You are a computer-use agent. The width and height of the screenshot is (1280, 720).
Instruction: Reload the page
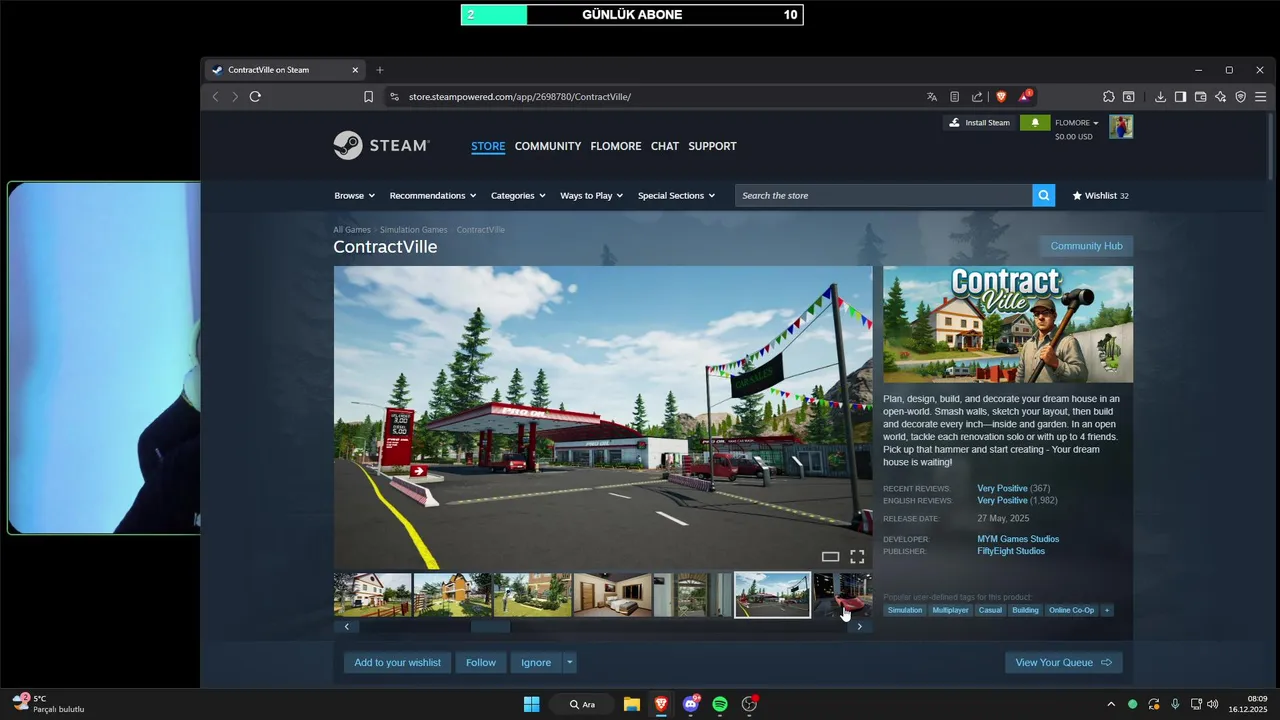pyautogui.click(x=255, y=97)
